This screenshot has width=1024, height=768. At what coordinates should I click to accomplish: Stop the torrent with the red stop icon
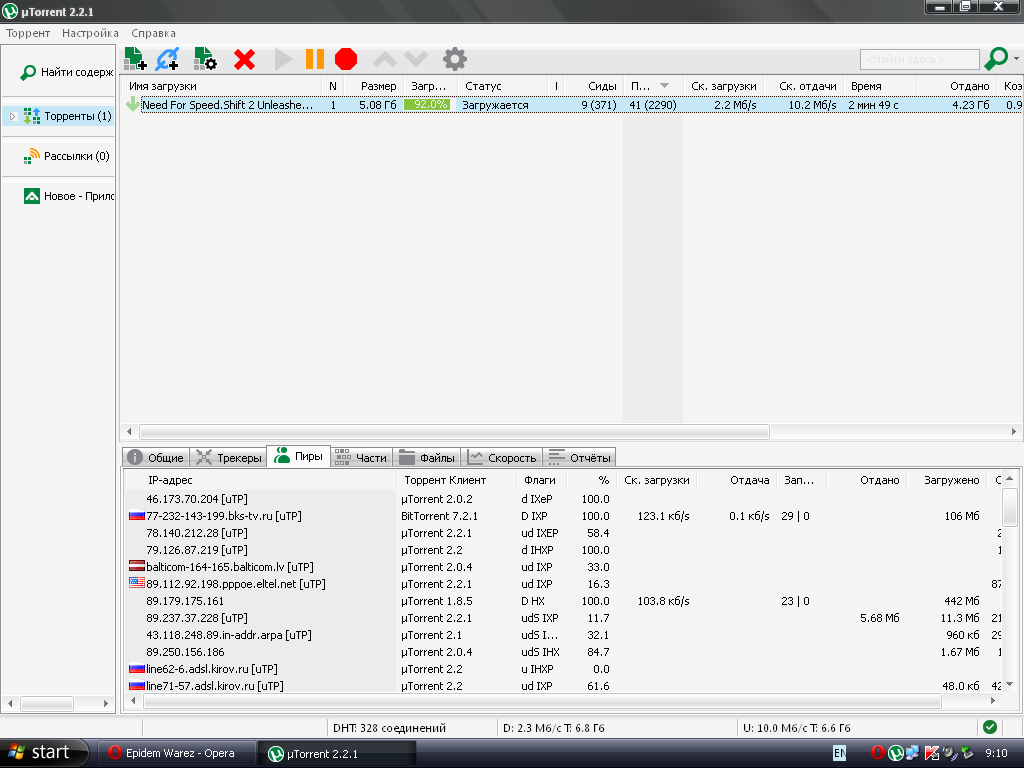[x=346, y=59]
